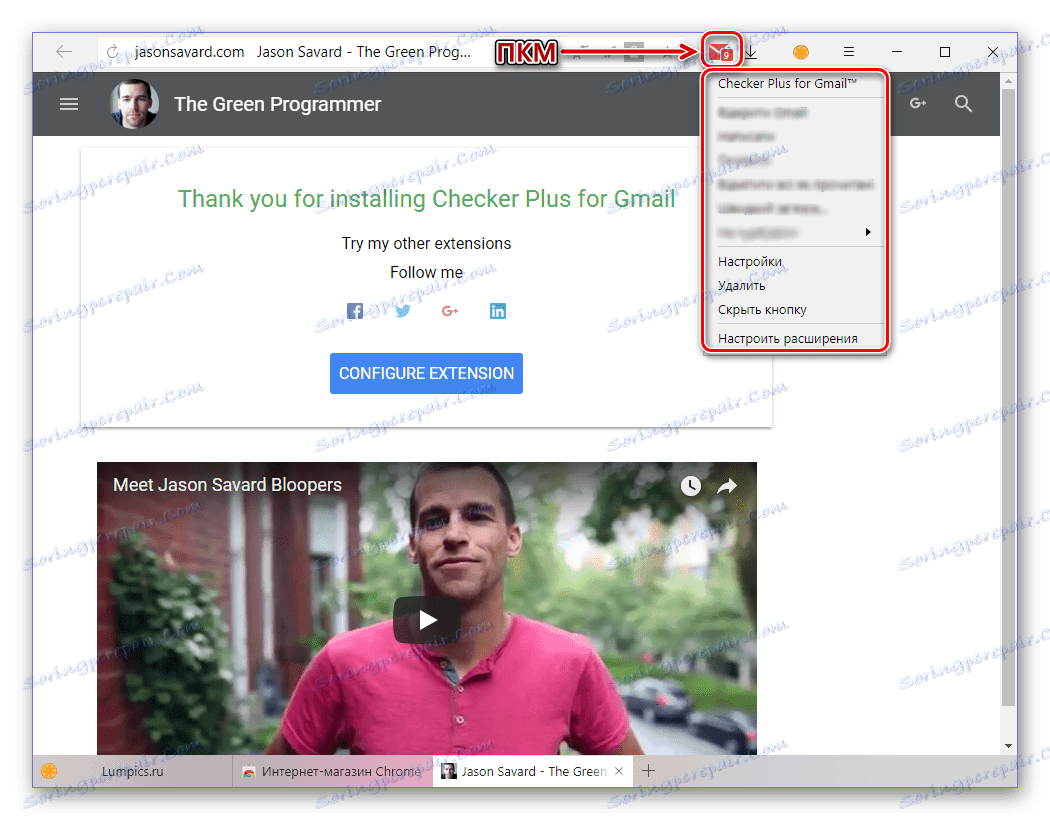Image resolution: width=1050 pixels, height=820 pixels.
Task: Click the browser back arrow
Action: pyautogui.click(x=64, y=52)
